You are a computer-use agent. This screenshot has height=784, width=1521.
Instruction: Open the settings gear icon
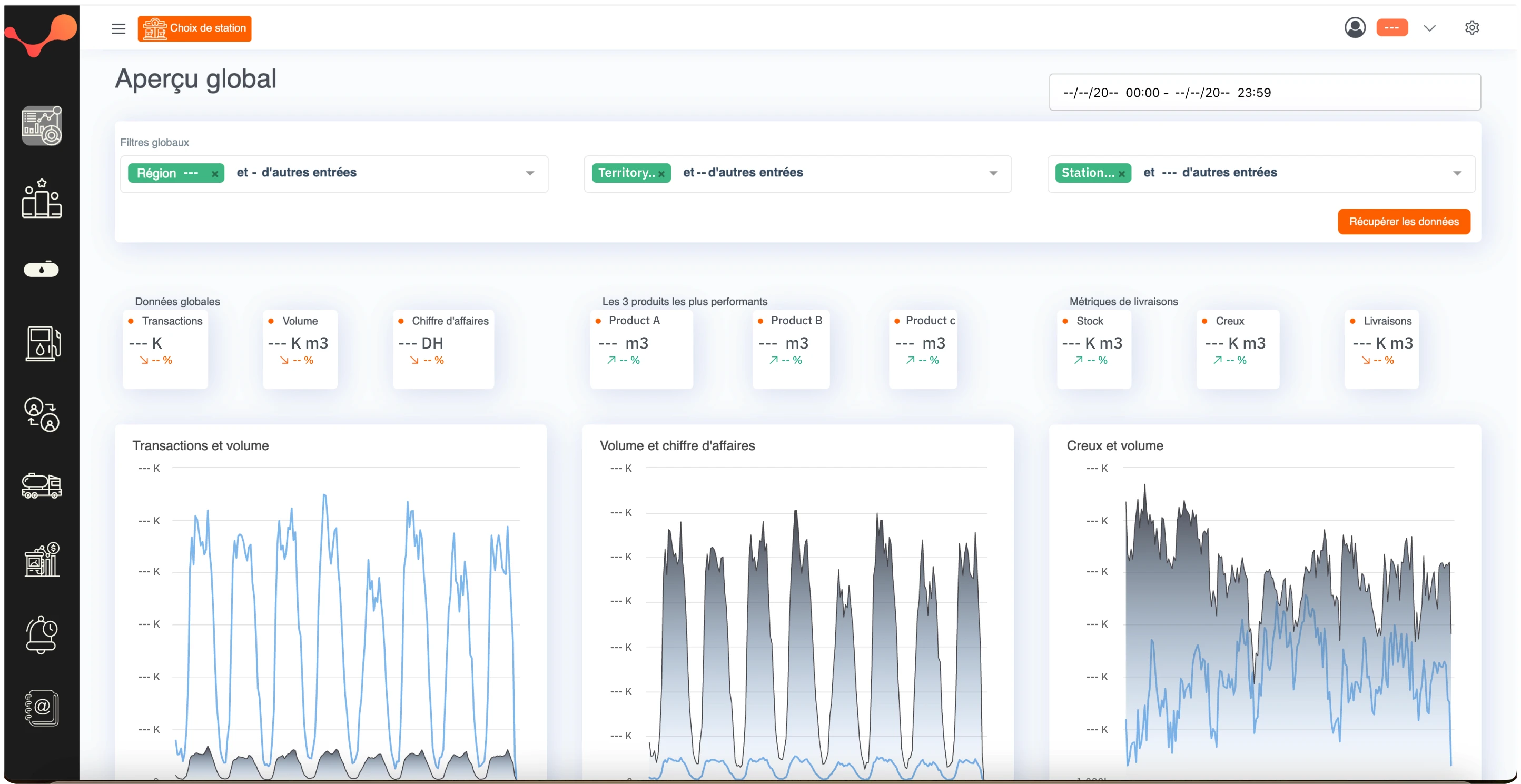coord(1471,28)
